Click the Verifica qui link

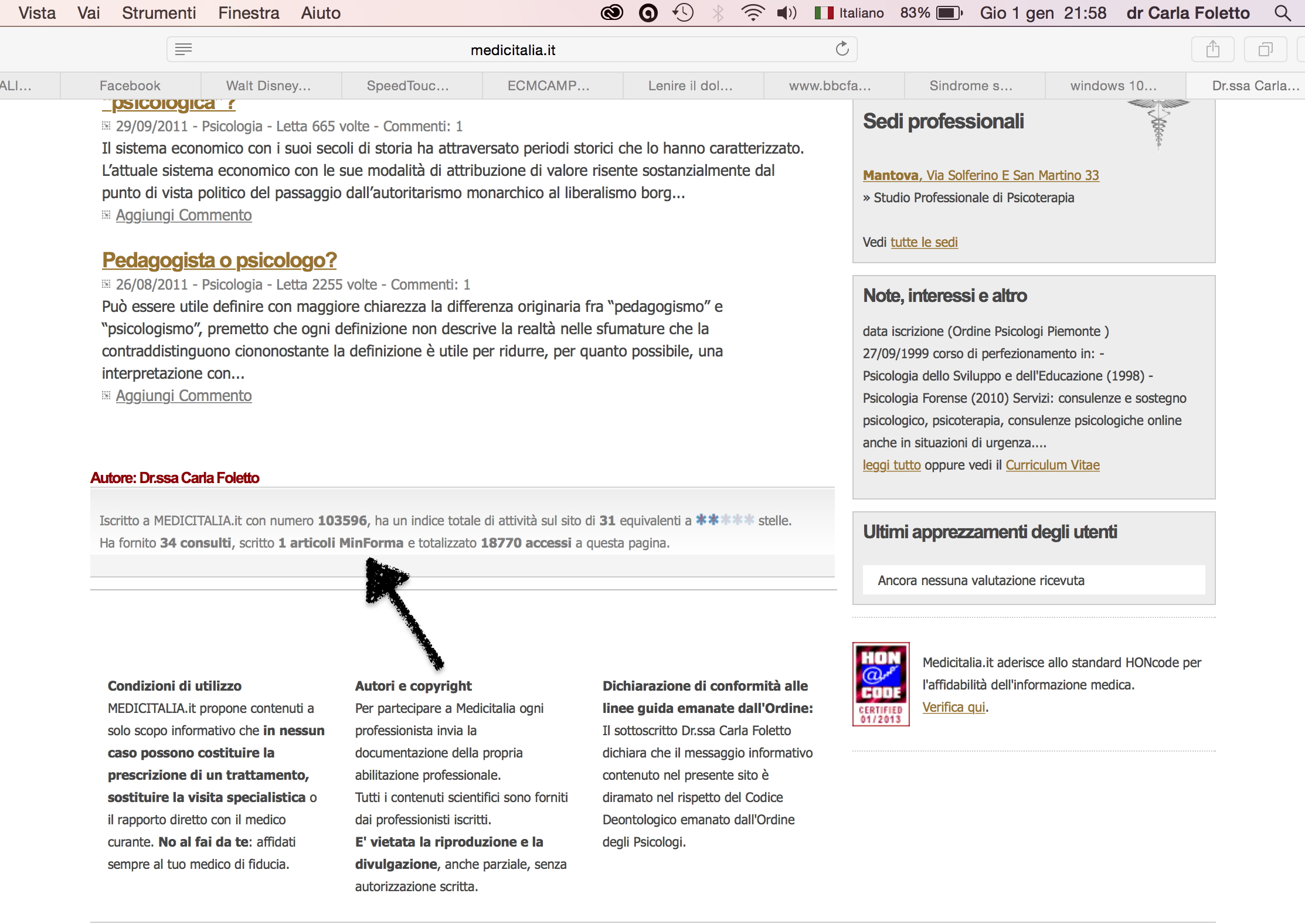(954, 707)
